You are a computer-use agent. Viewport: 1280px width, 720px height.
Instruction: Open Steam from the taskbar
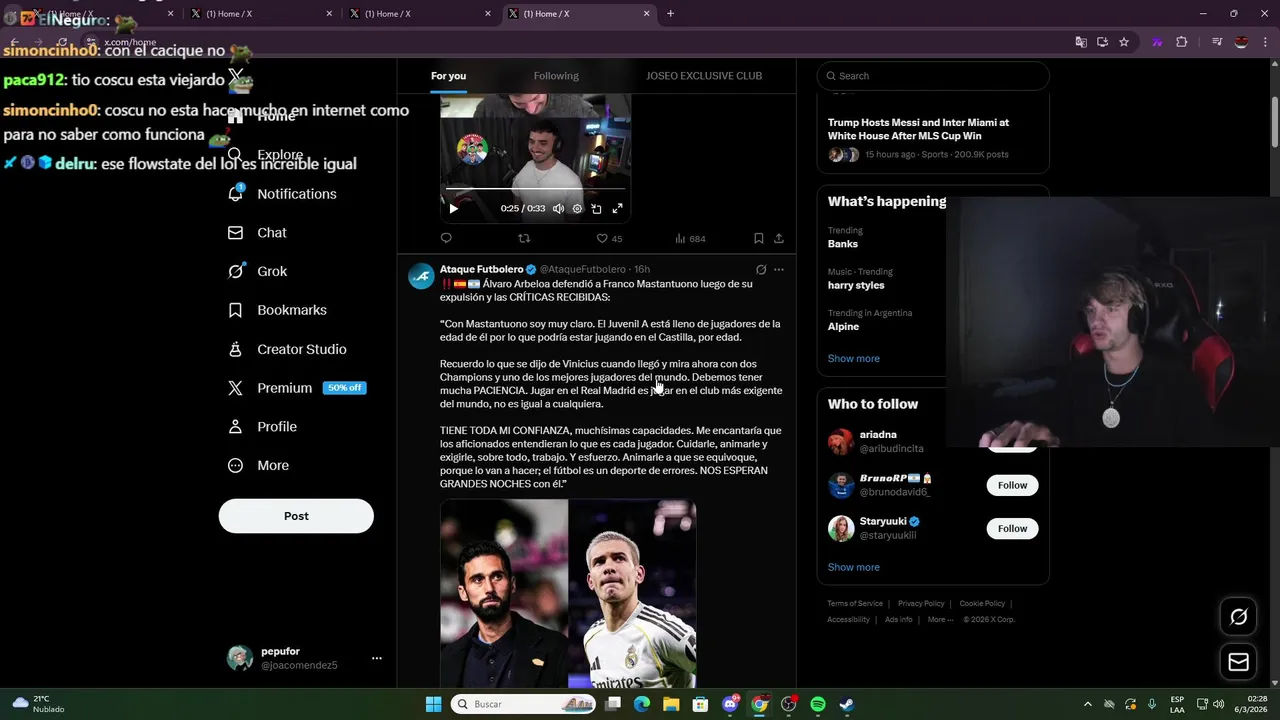(846, 704)
